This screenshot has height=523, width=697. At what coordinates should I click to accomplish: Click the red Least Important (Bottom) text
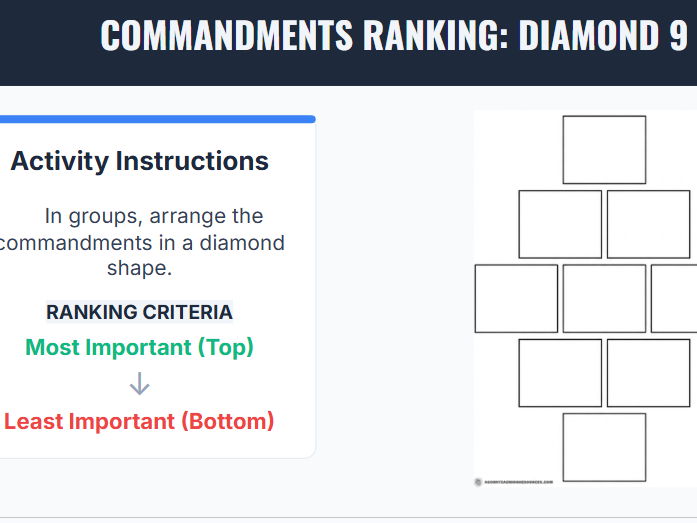139,421
